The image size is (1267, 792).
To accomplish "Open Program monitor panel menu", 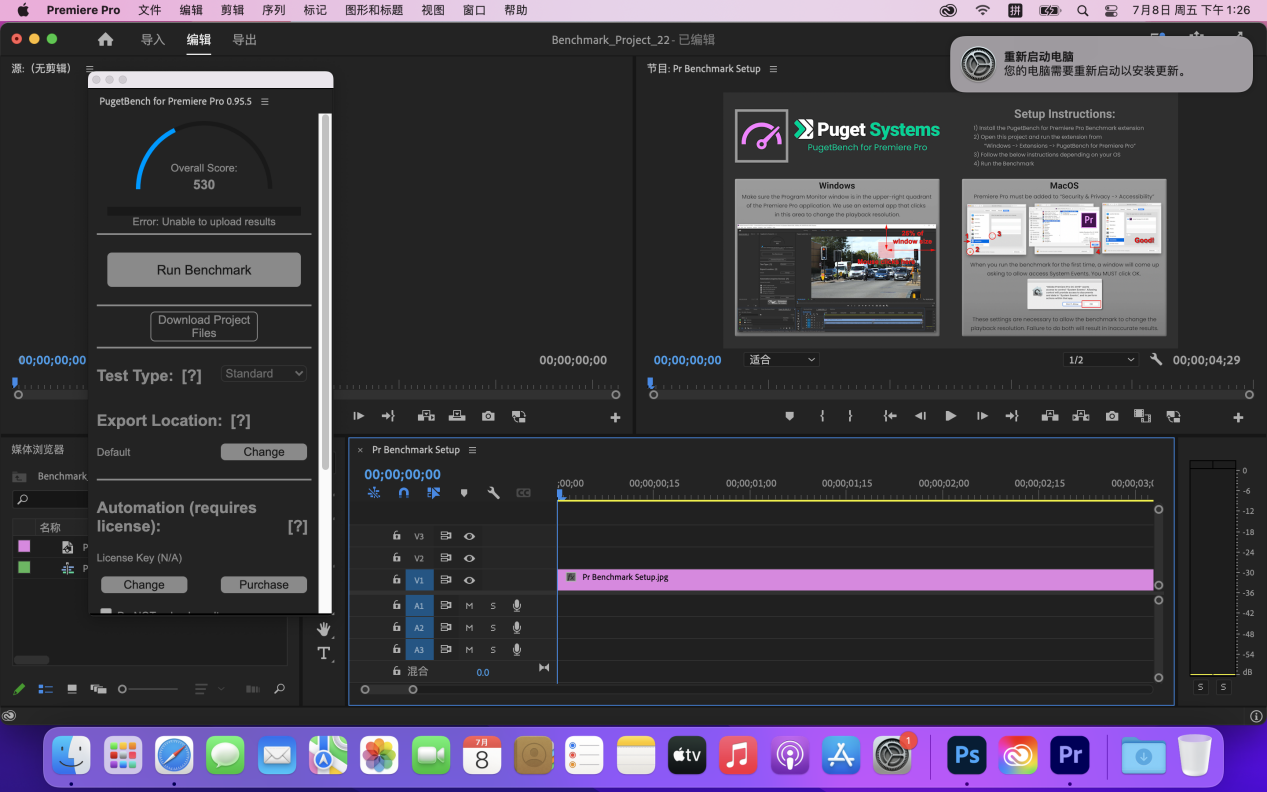I will pyautogui.click(x=774, y=69).
